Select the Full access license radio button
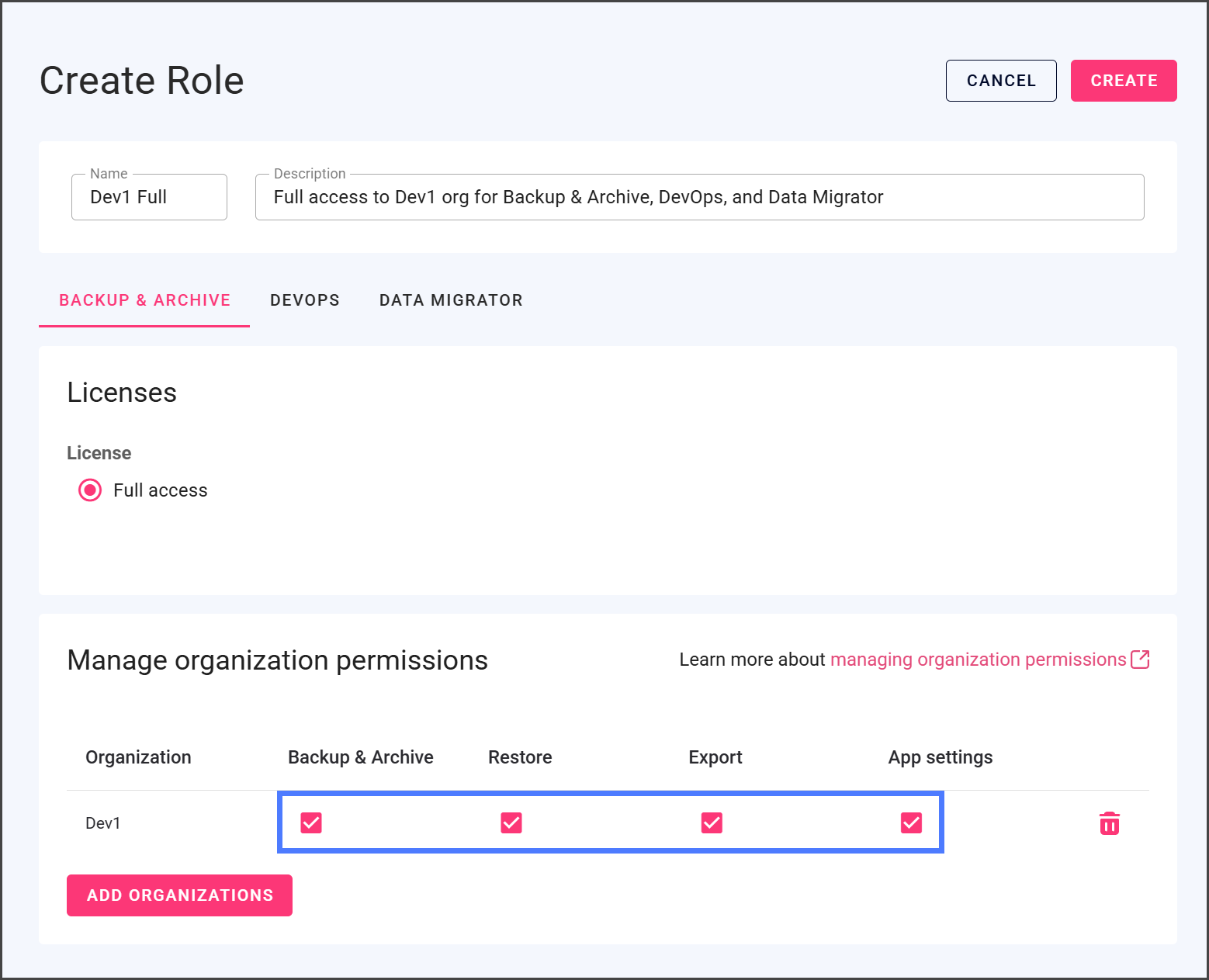1209x980 pixels. [90, 490]
